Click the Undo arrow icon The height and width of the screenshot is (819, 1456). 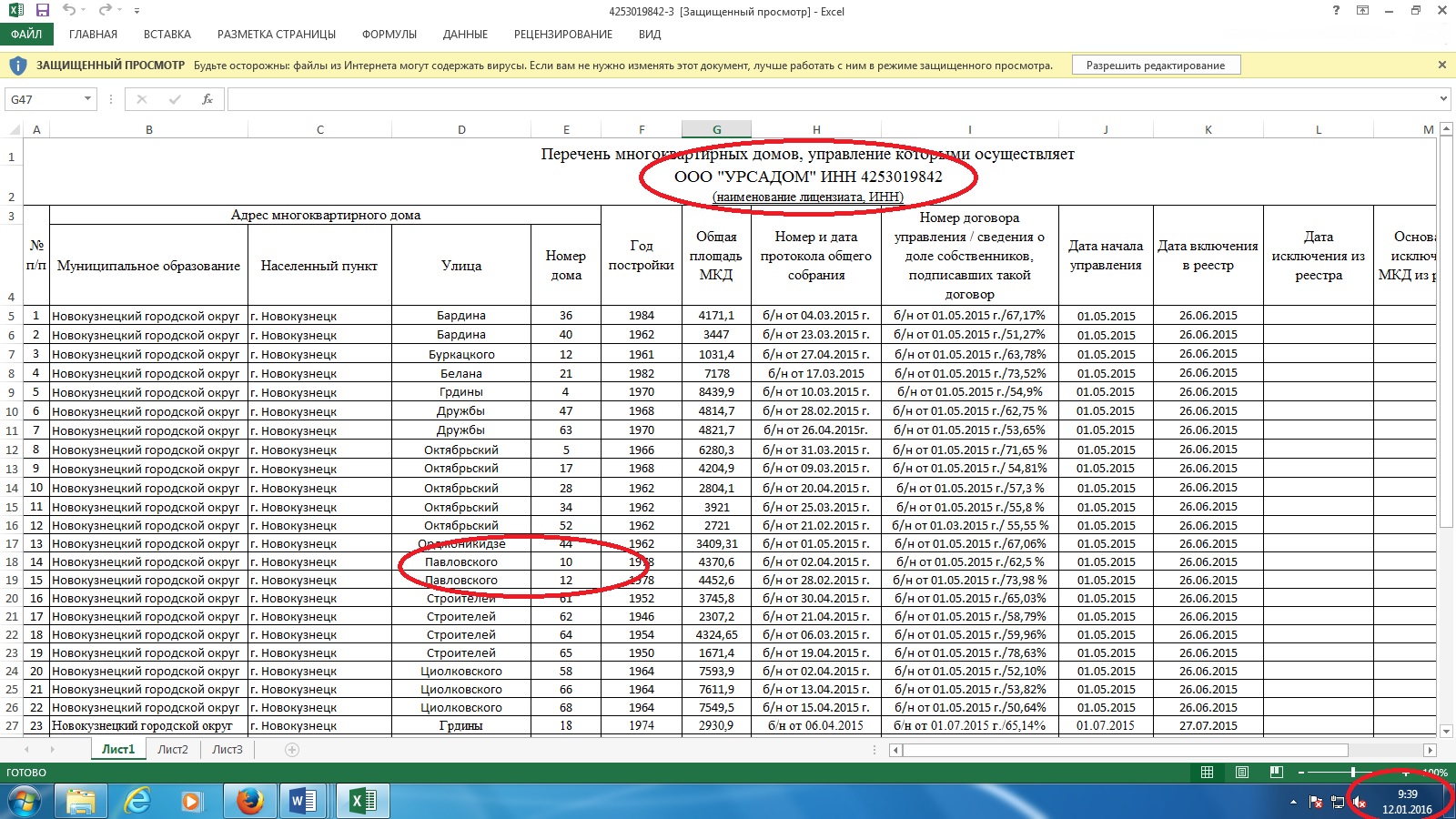click(69, 10)
